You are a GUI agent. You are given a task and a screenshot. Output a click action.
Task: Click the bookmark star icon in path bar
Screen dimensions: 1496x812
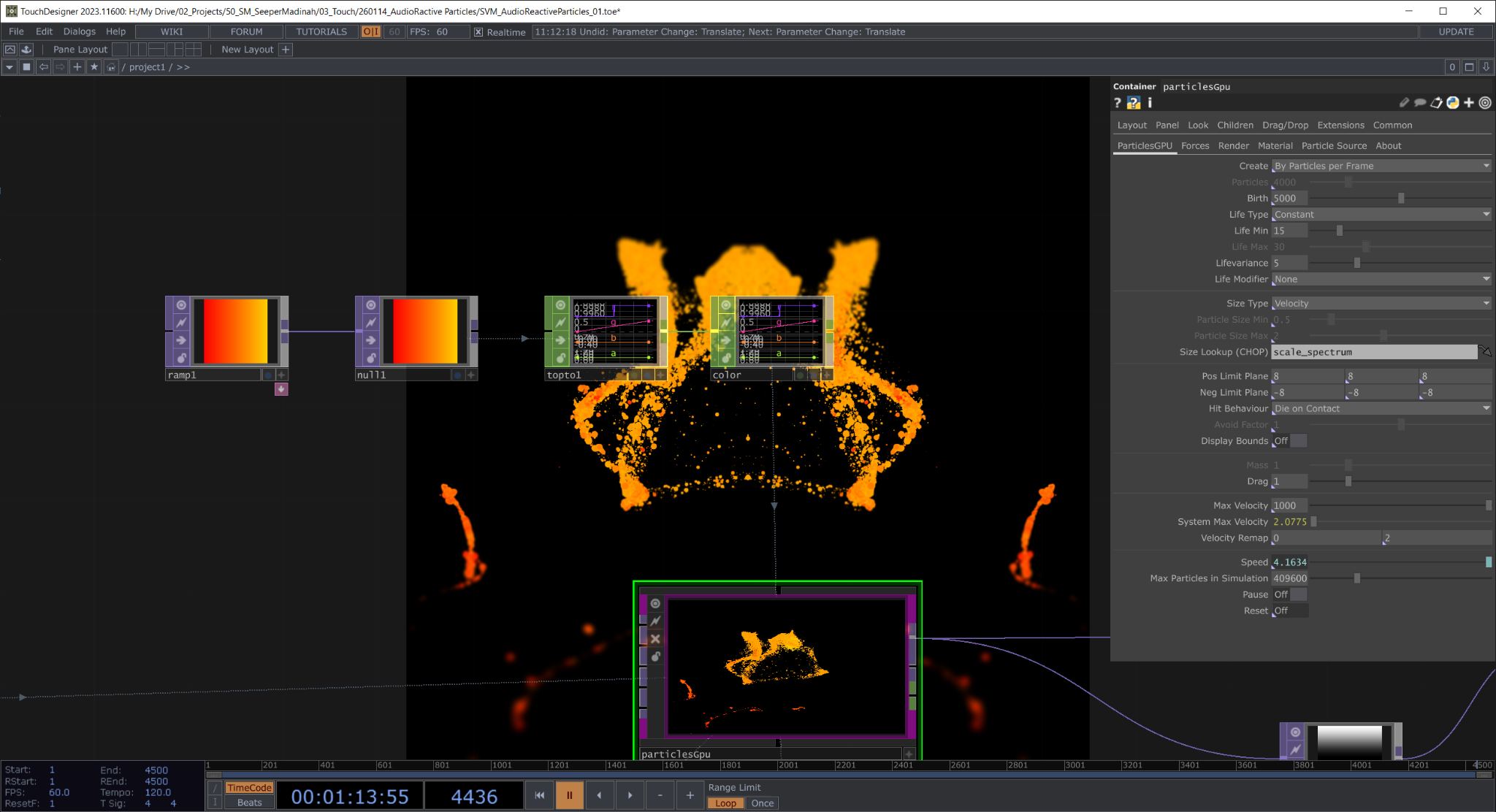[x=93, y=67]
